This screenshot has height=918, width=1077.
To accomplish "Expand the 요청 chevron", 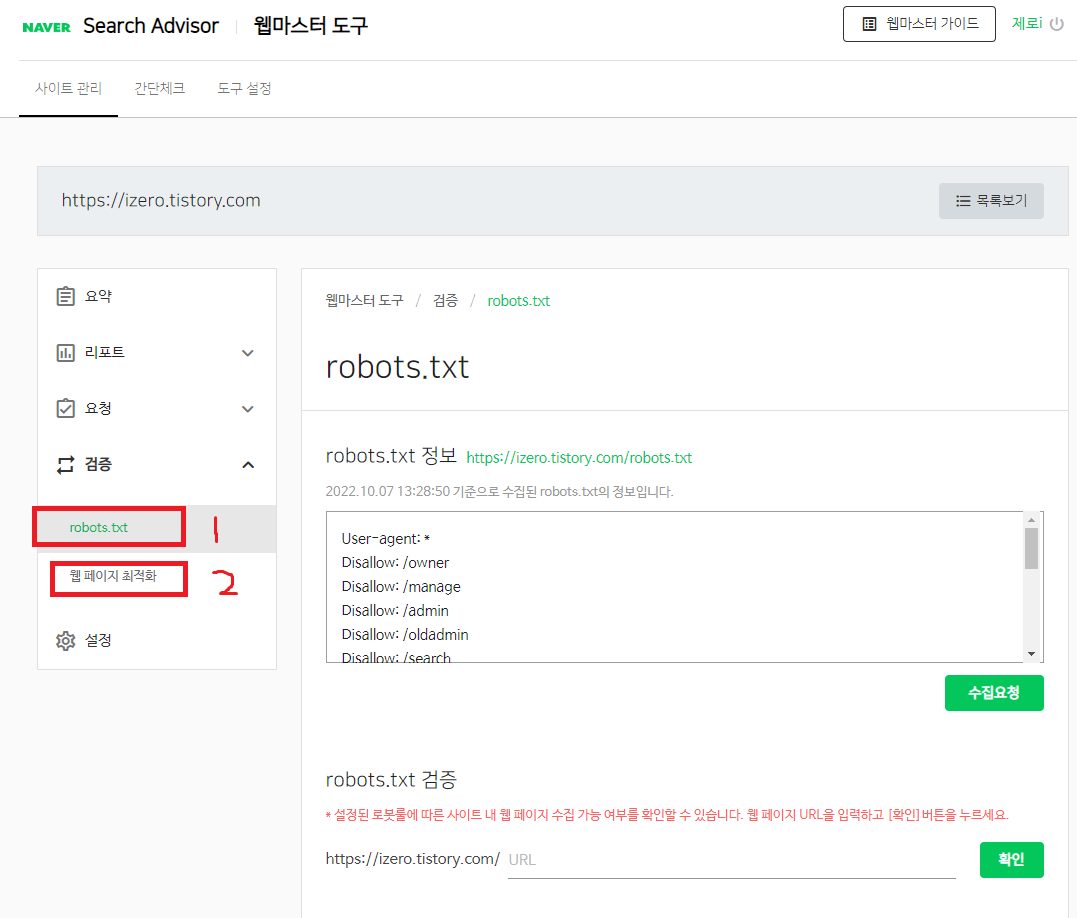I will [248, 409].
